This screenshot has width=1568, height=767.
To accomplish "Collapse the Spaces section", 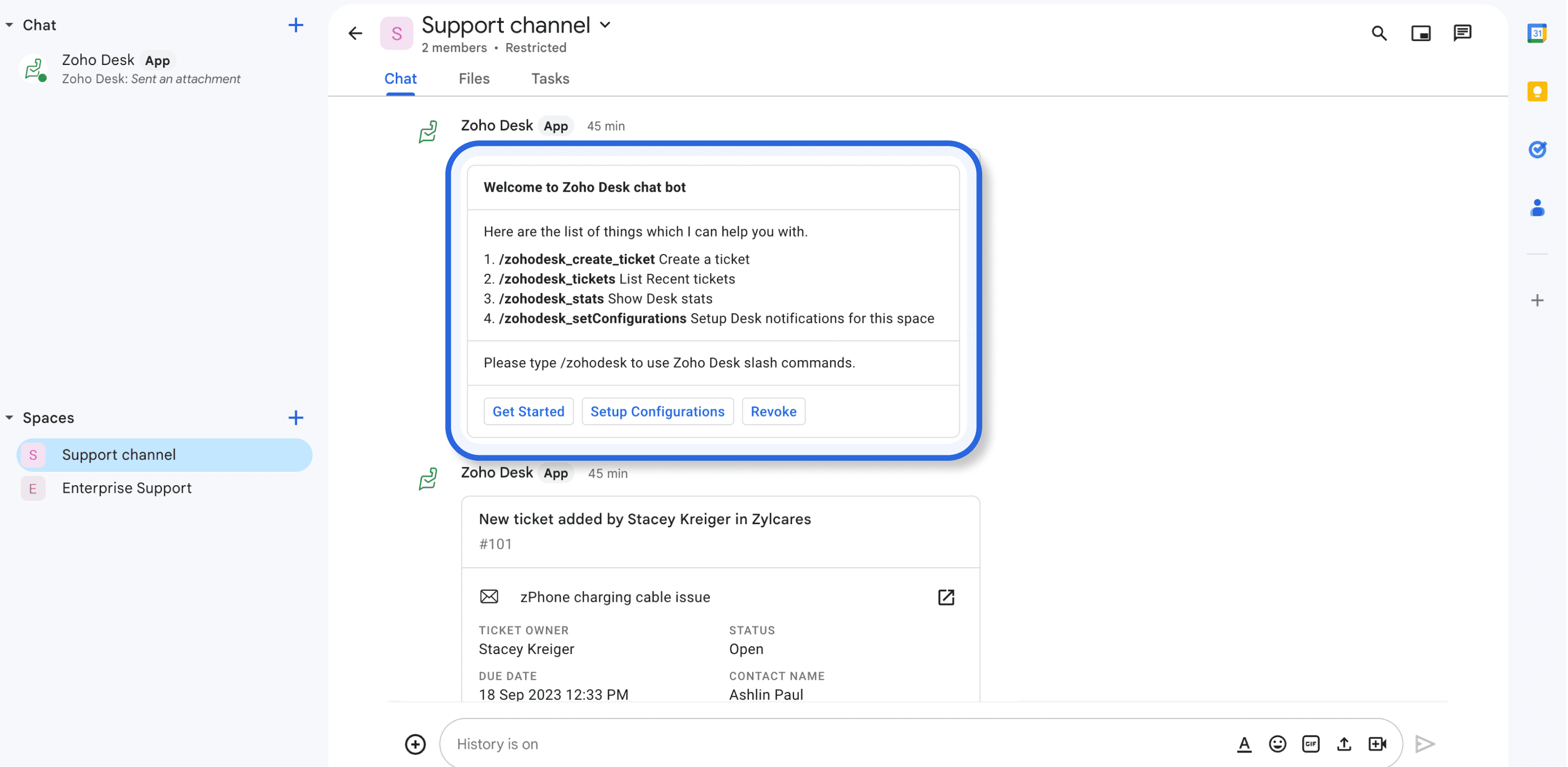I will 9,418.
